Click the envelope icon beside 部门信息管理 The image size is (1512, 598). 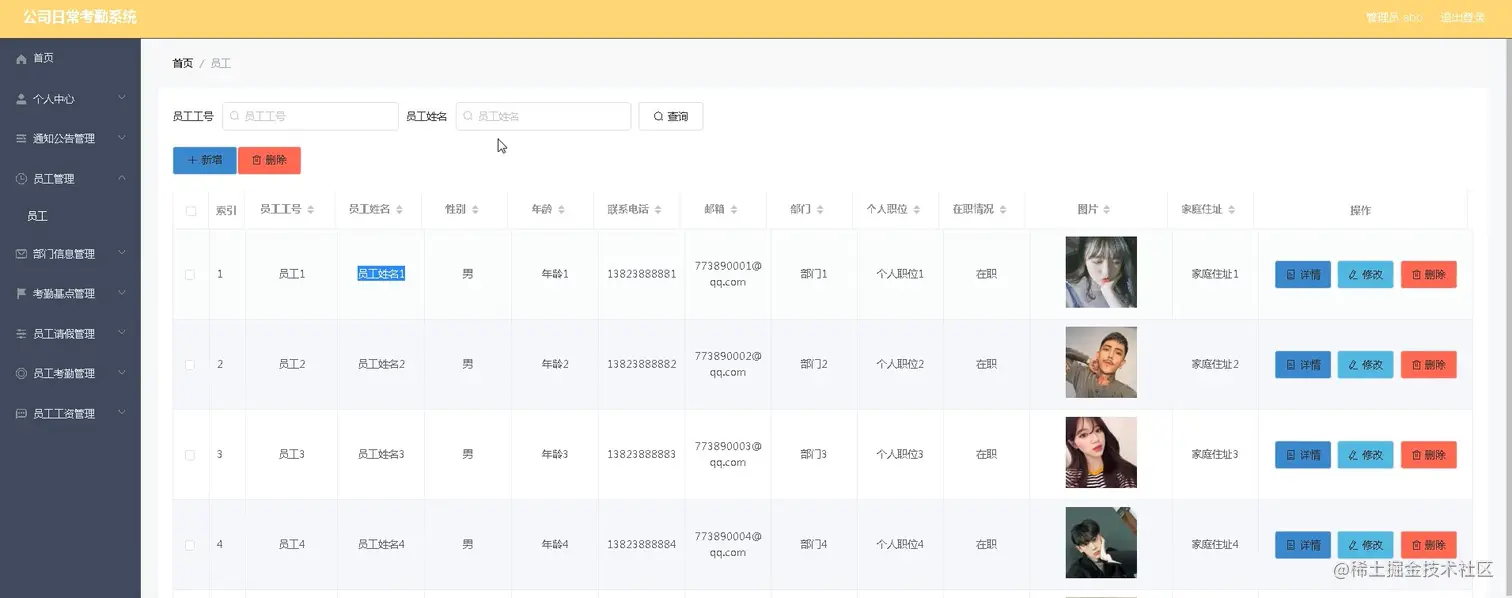pyautogui.click(x=21, y=254)
